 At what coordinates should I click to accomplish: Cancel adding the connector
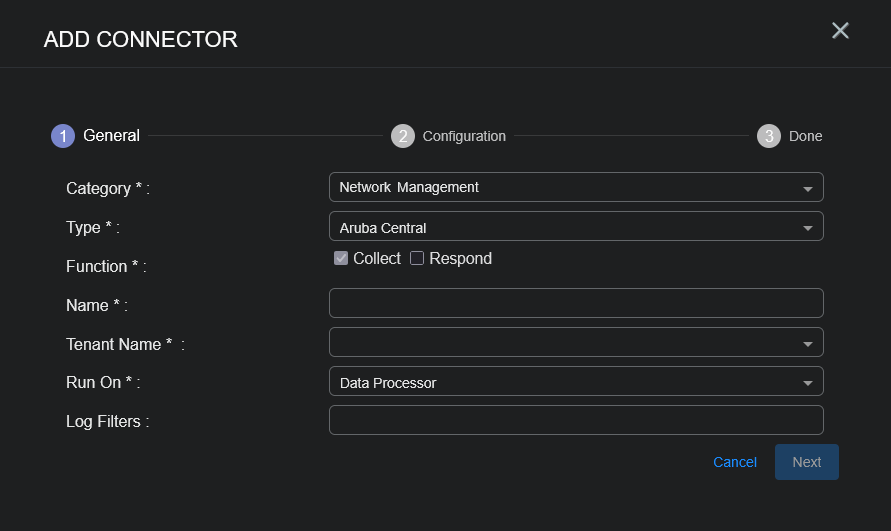point(735,462)
